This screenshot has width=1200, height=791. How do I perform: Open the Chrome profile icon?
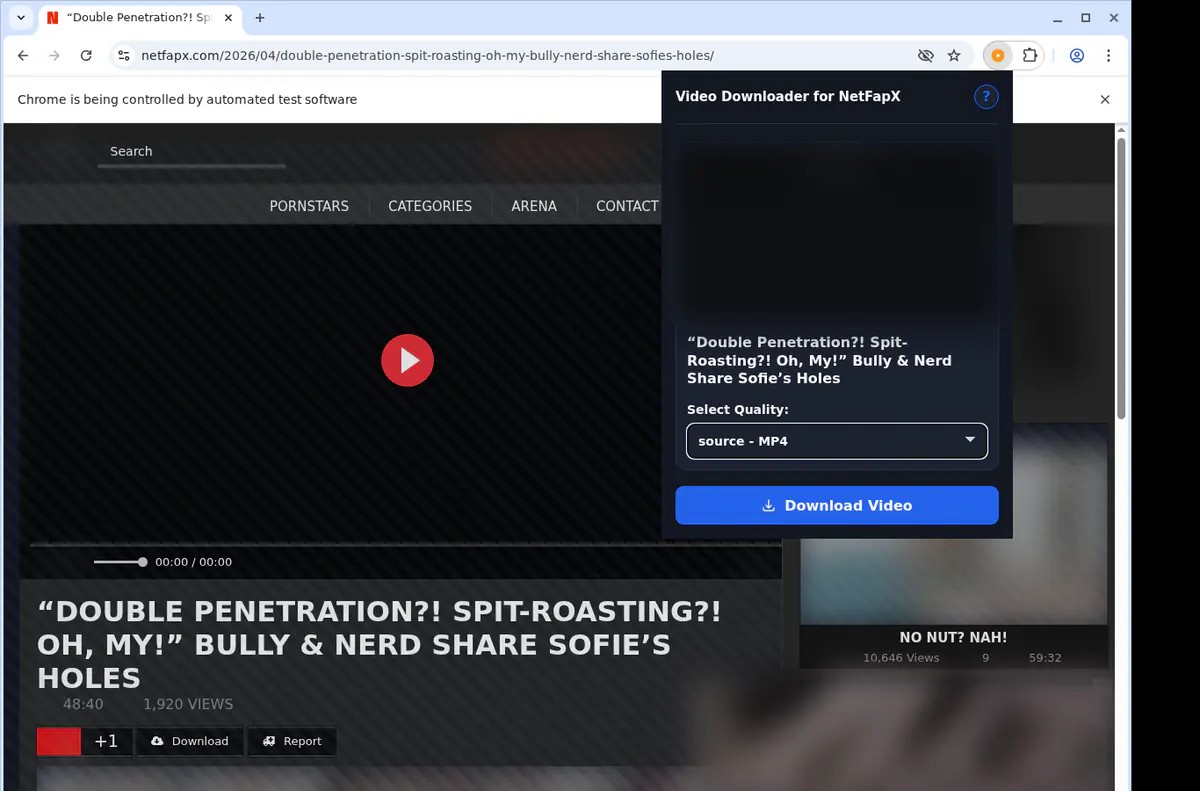coord(1077,56)
